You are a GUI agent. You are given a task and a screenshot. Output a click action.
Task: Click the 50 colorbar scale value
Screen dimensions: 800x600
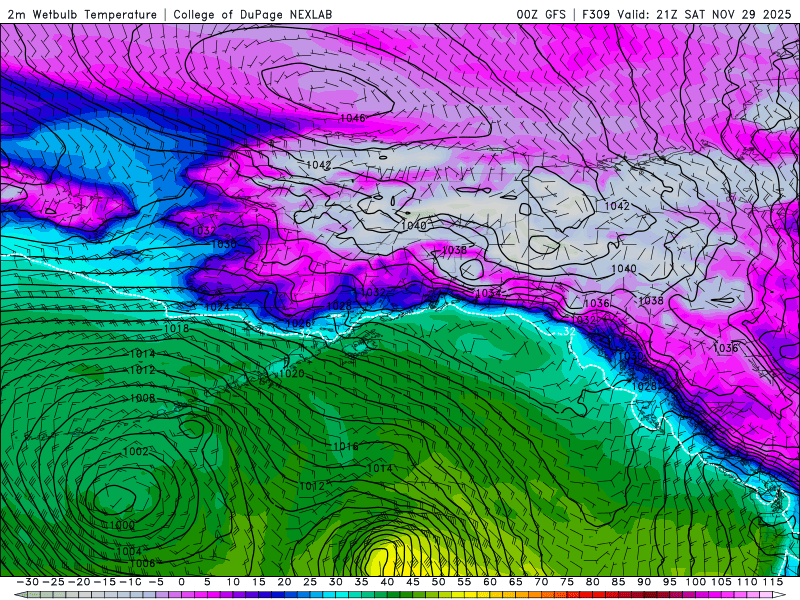(x=438, y=582)
